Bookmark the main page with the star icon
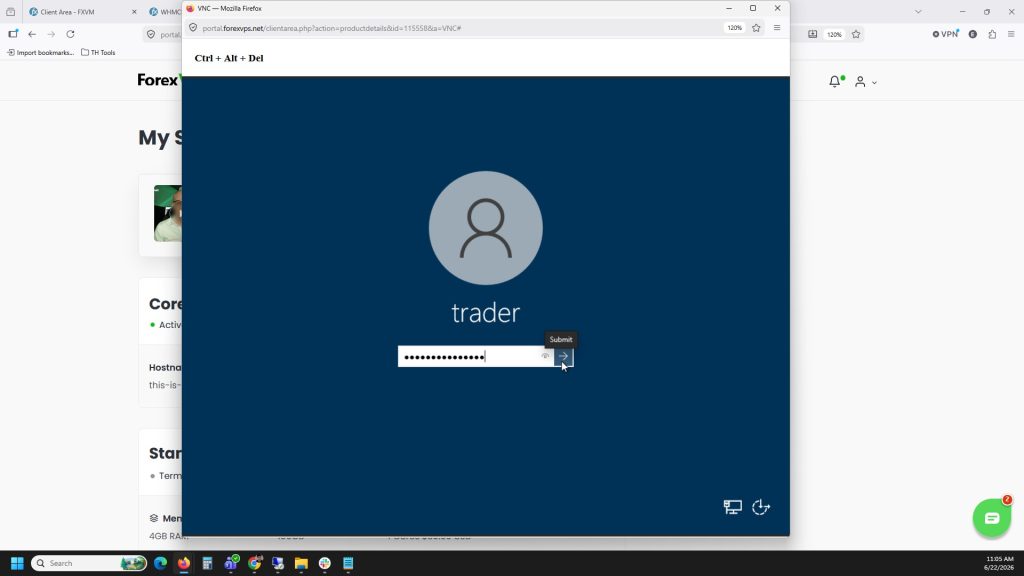Viewport: 1024px width, 576px height. click(x=856, y=34)
